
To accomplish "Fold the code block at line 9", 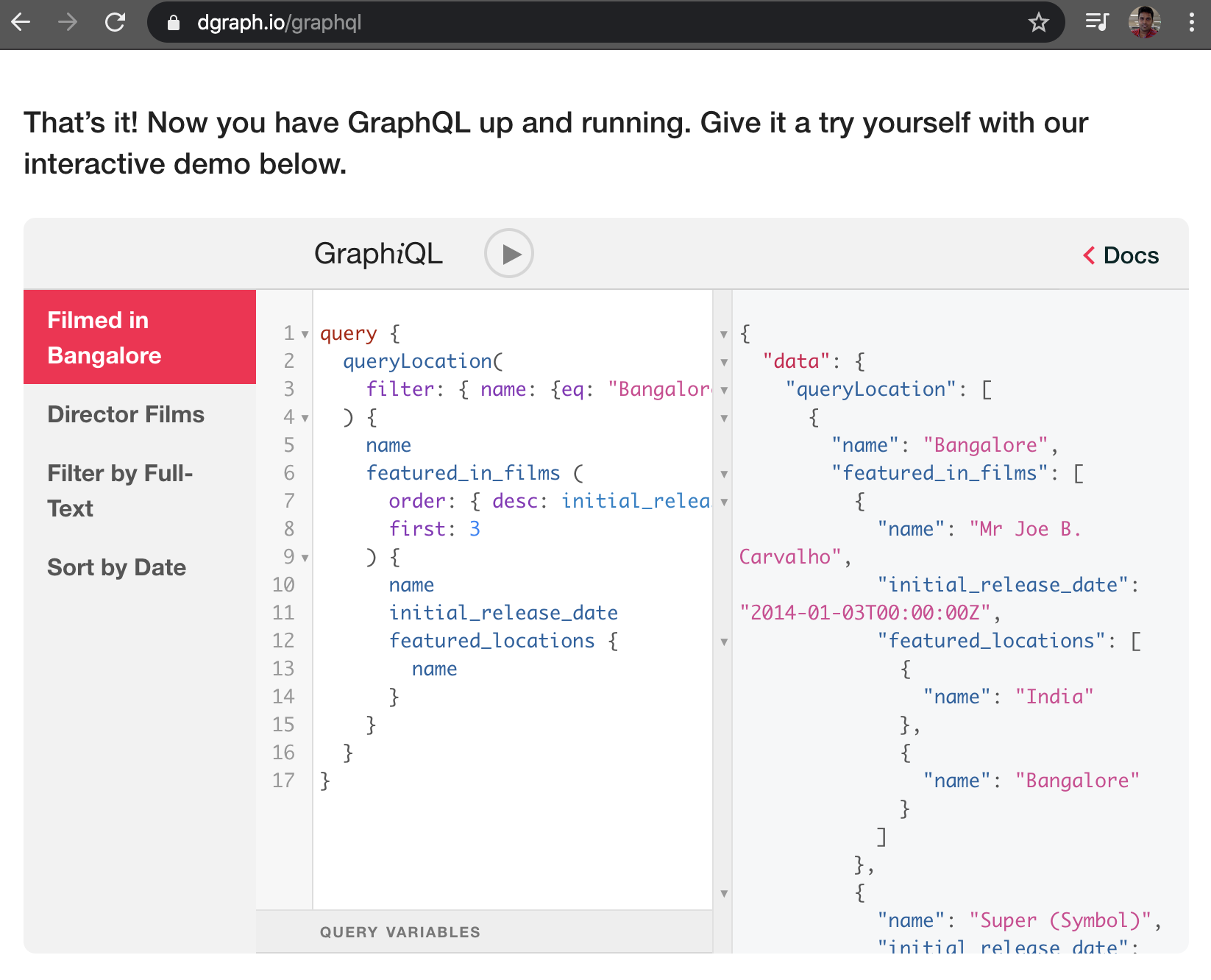I will click(305, 558).
